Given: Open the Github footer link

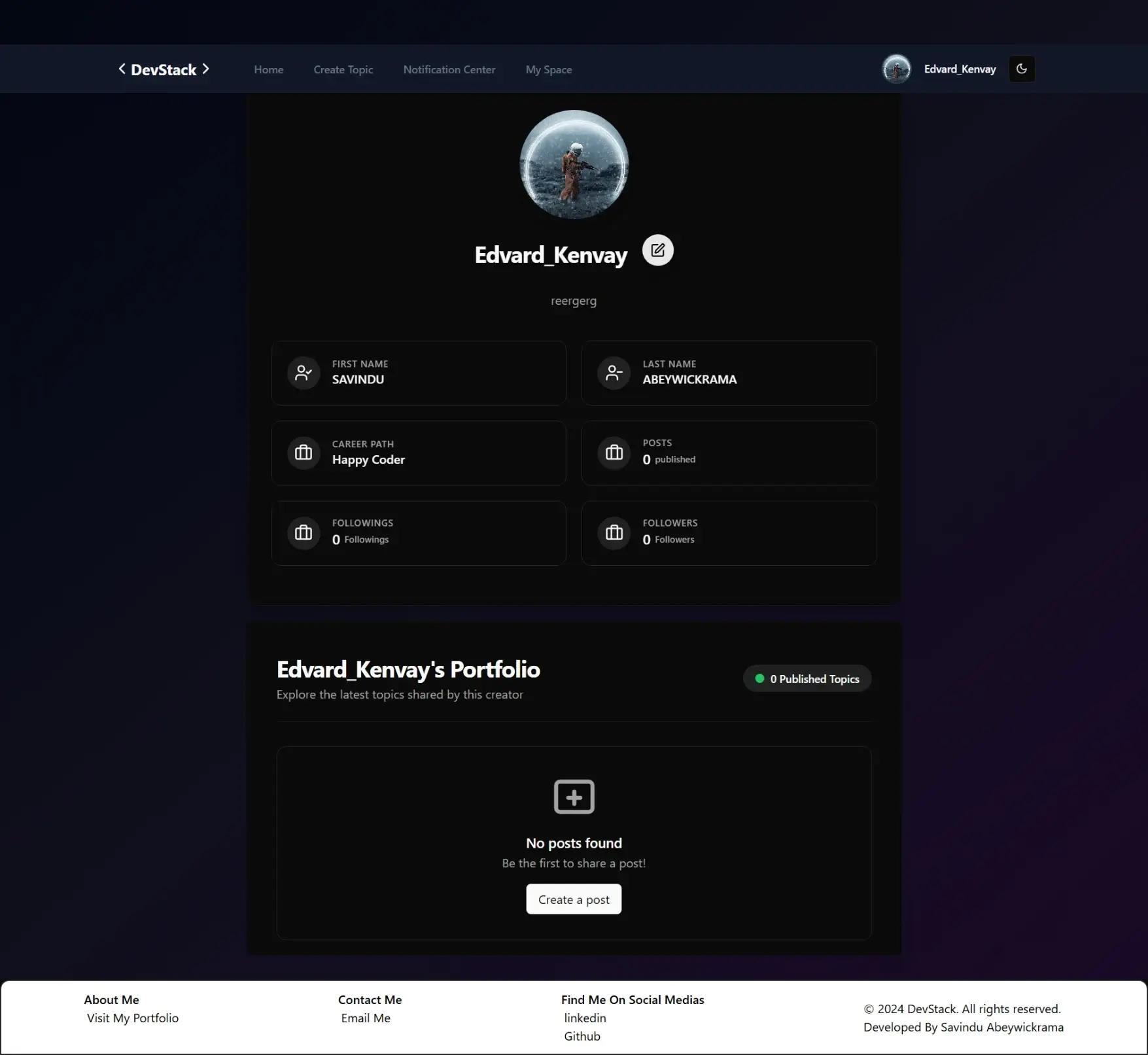Looking at the screenshot, I should coord(582,1036).
